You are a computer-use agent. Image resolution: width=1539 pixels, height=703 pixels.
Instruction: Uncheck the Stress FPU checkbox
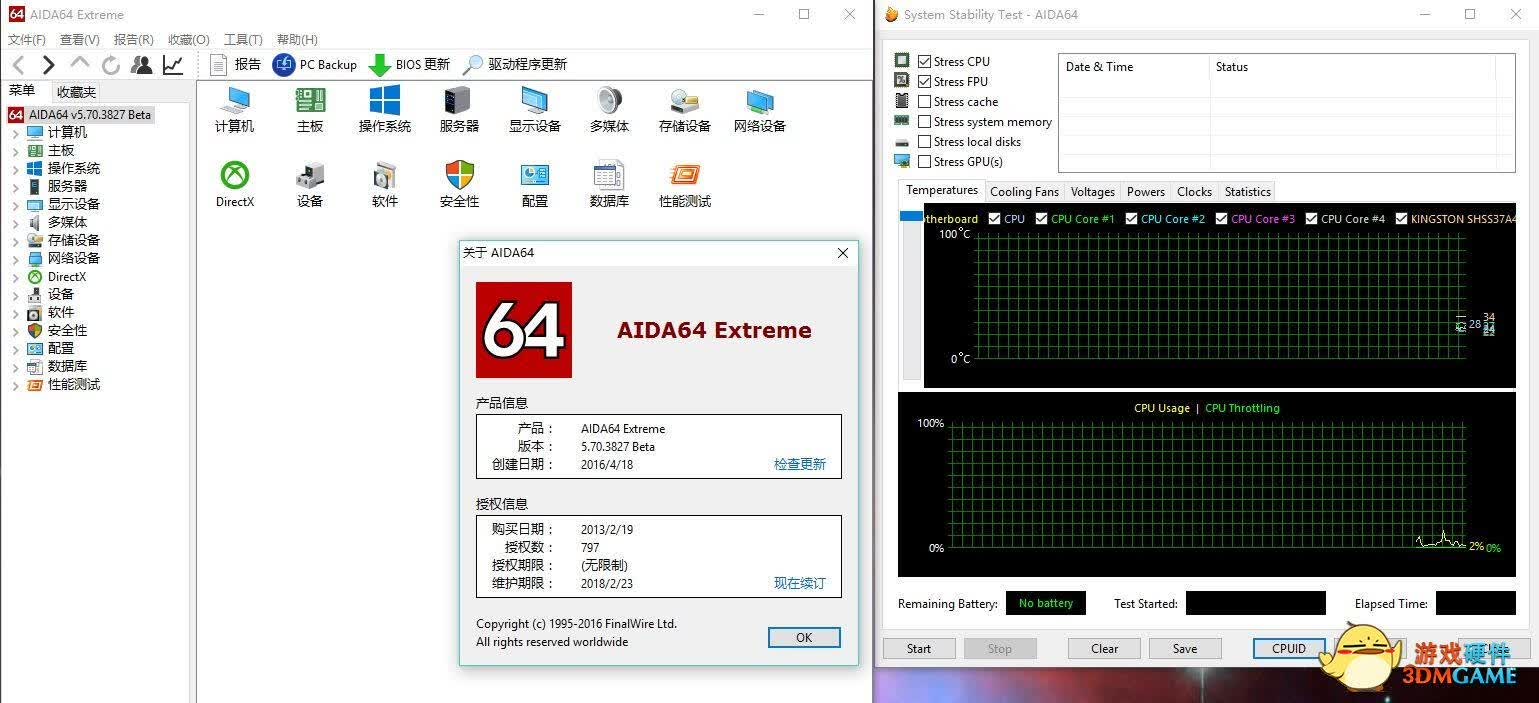(925, 81)
